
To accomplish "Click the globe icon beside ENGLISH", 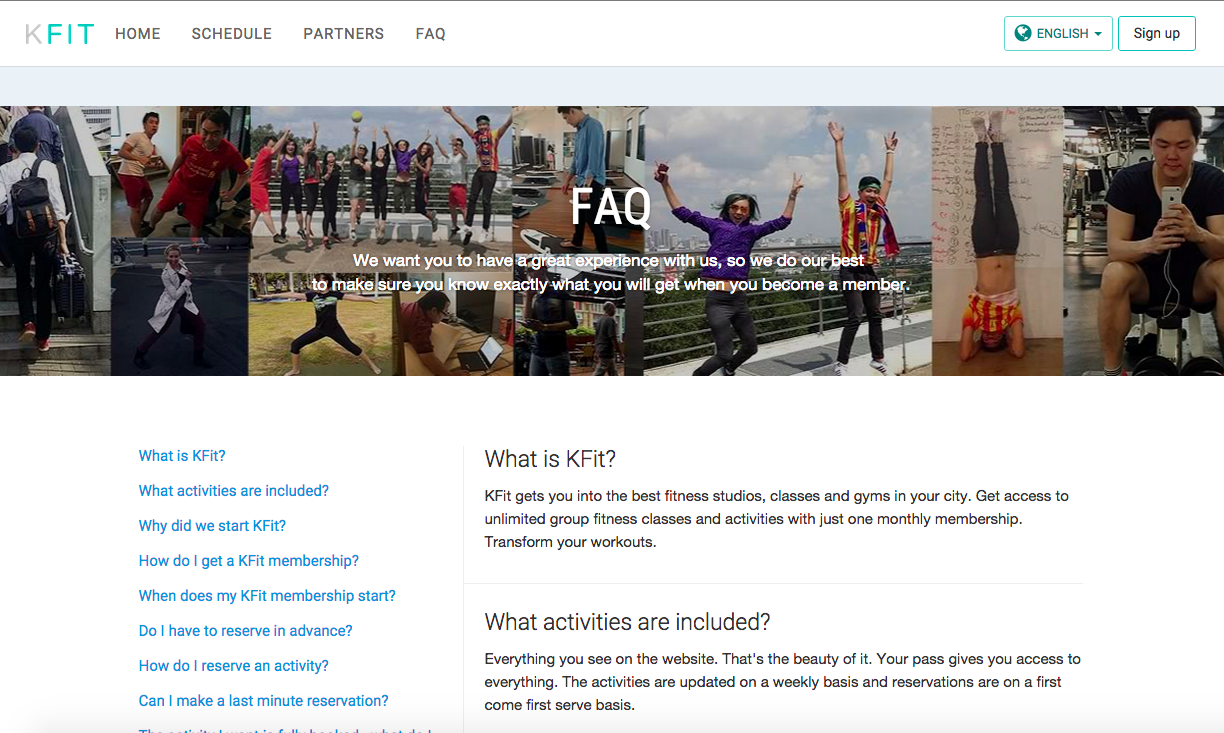I will pos(1022,33).
